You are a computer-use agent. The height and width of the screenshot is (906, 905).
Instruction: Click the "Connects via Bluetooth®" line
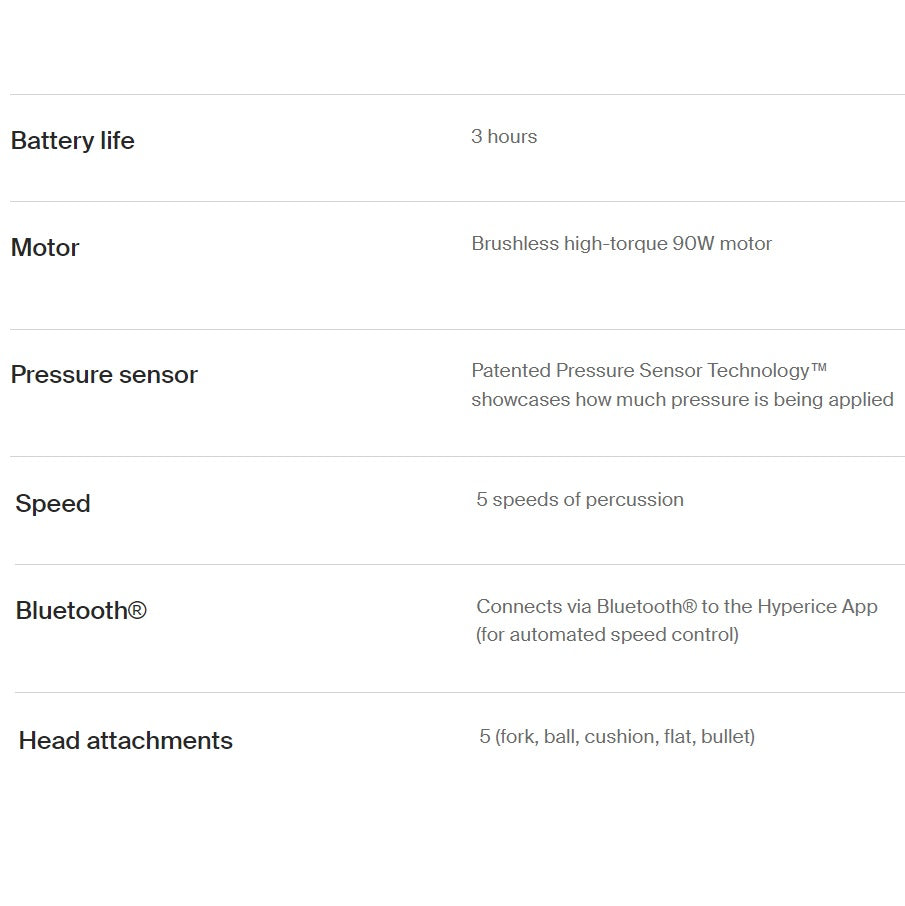(676, 607)
